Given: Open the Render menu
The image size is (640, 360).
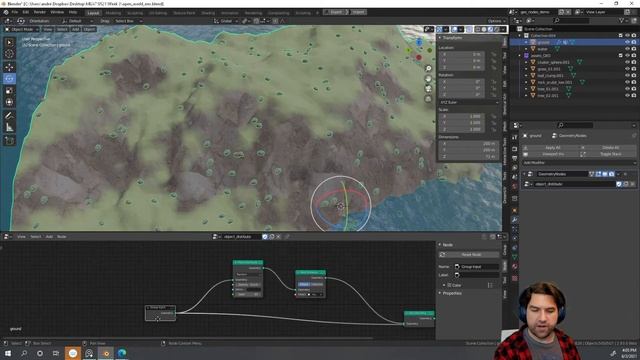Looking at the screenshot, I should pyautogui.click(x=40, y=12).
